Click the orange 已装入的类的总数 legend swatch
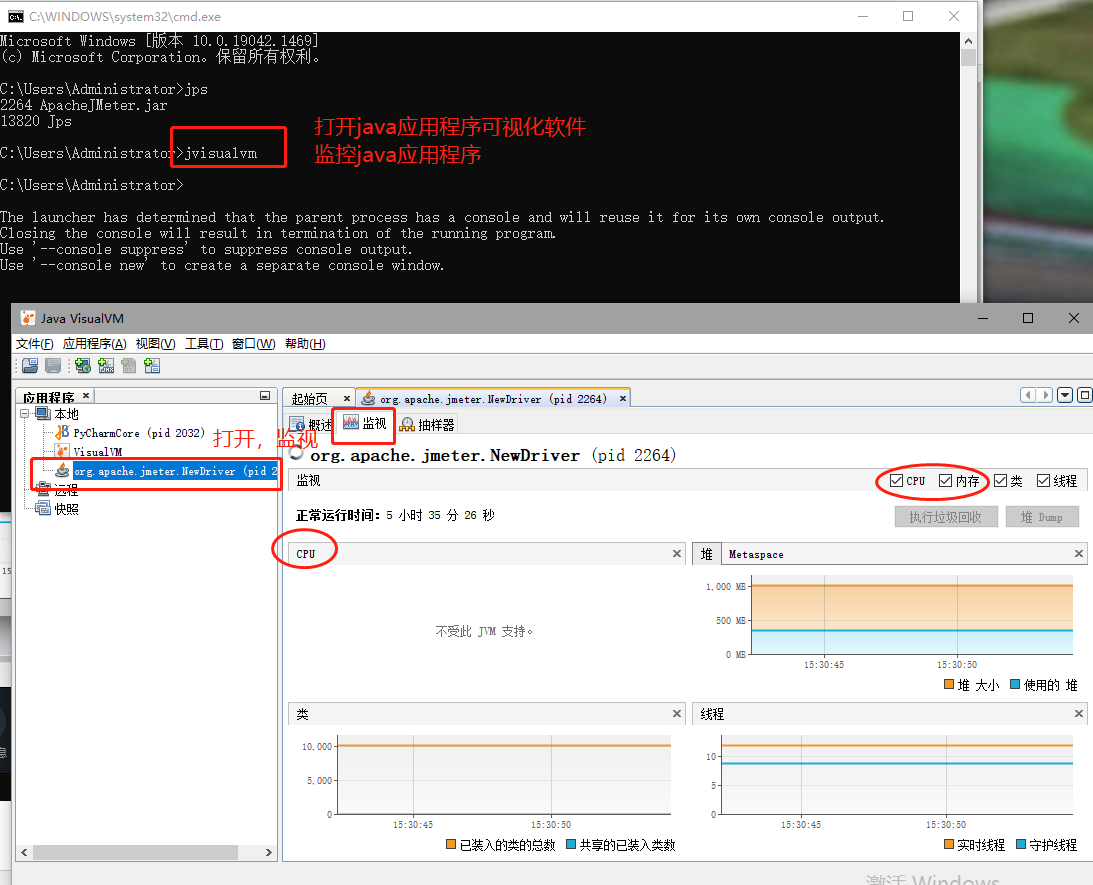The width and height of the screenshot is (1093, 885). 451,844
